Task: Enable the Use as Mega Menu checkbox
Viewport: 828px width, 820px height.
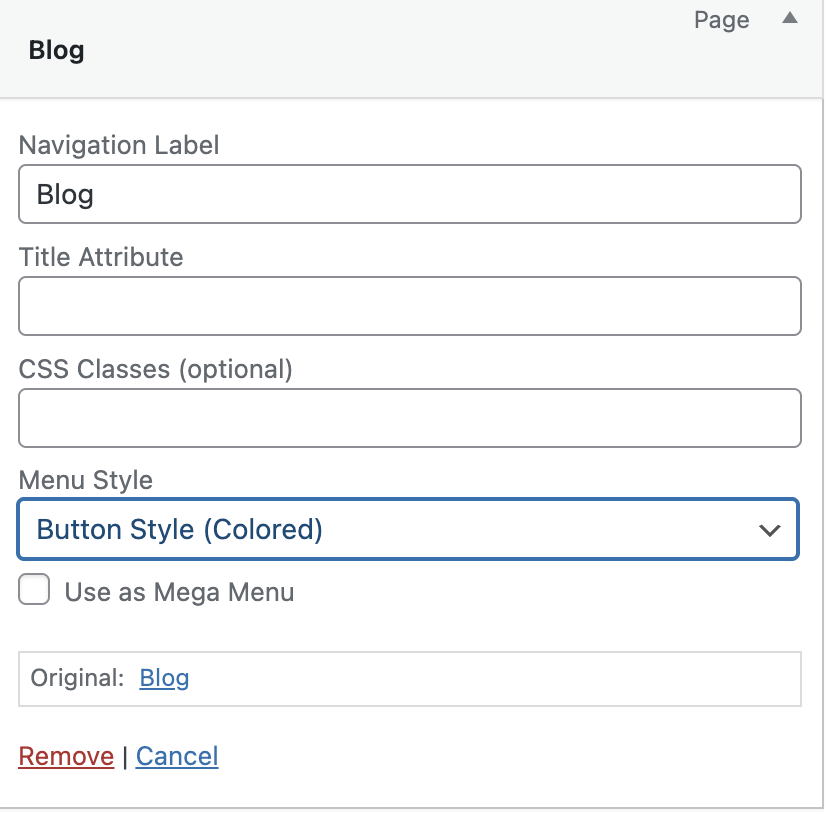Action: pos(35,591)
